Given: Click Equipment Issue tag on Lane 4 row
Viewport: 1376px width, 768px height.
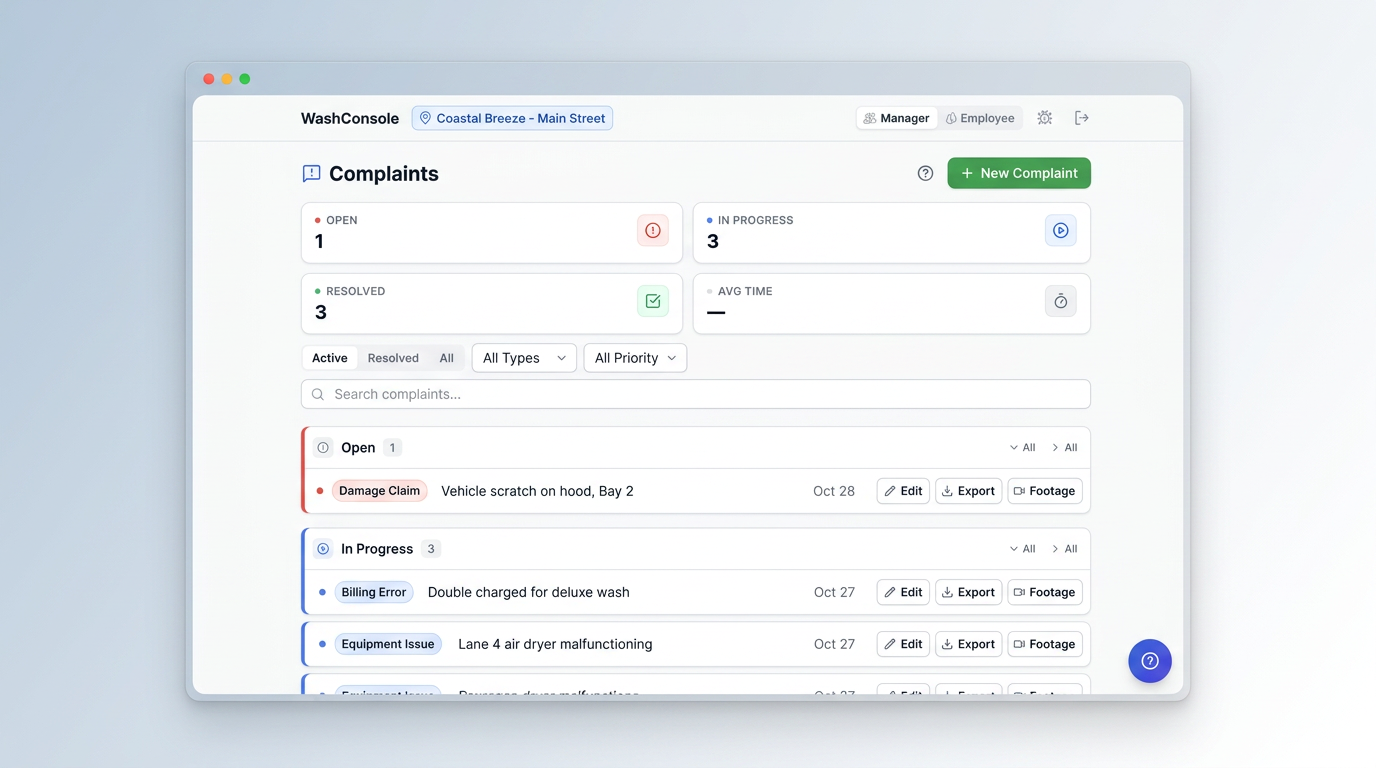Looking at the screenshot, I should coord(388,644).
